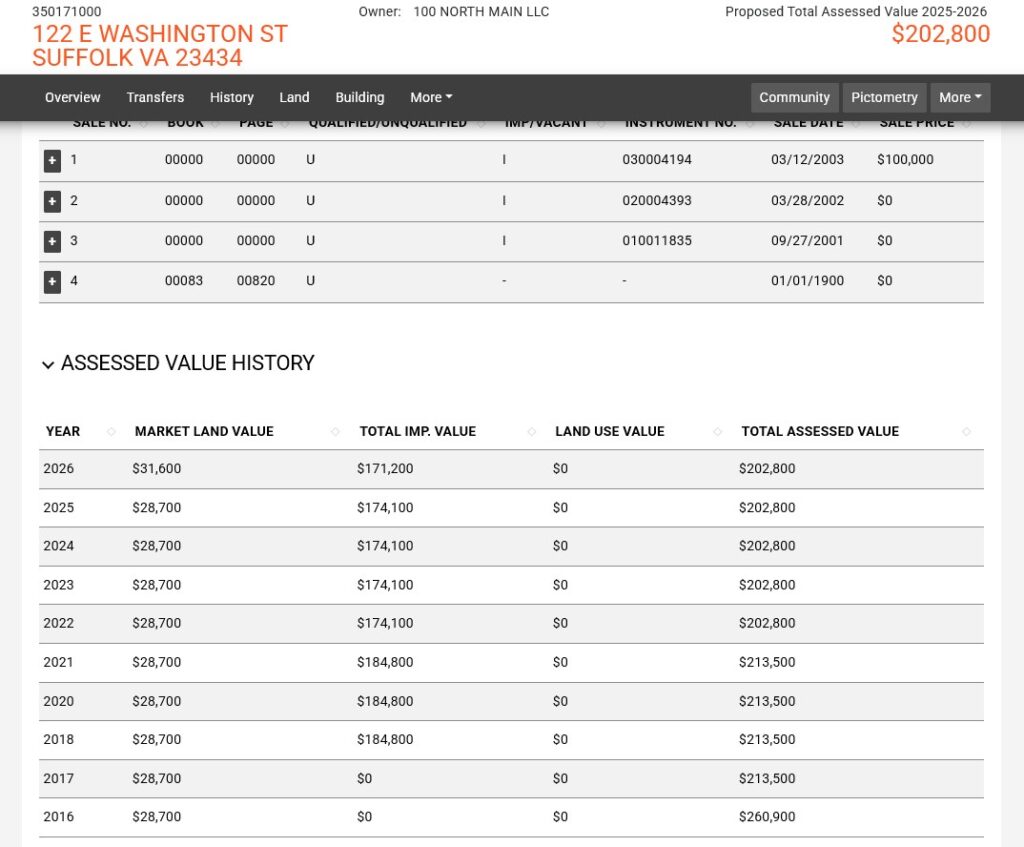Select the 122 E WASHINGTON ST address heading

point(160,34)
